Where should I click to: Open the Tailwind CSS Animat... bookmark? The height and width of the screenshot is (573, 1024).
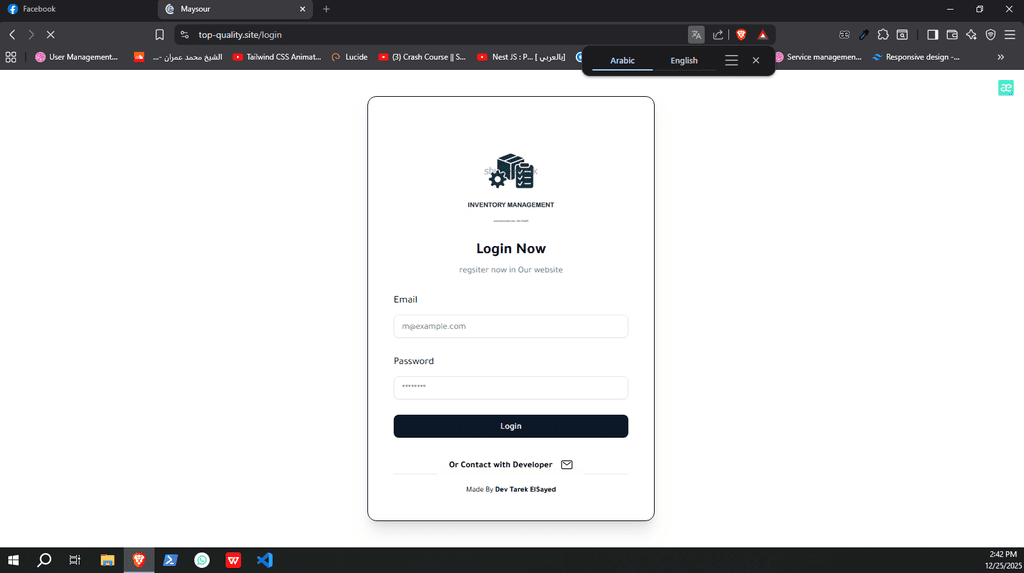click(x=278, y=57)
